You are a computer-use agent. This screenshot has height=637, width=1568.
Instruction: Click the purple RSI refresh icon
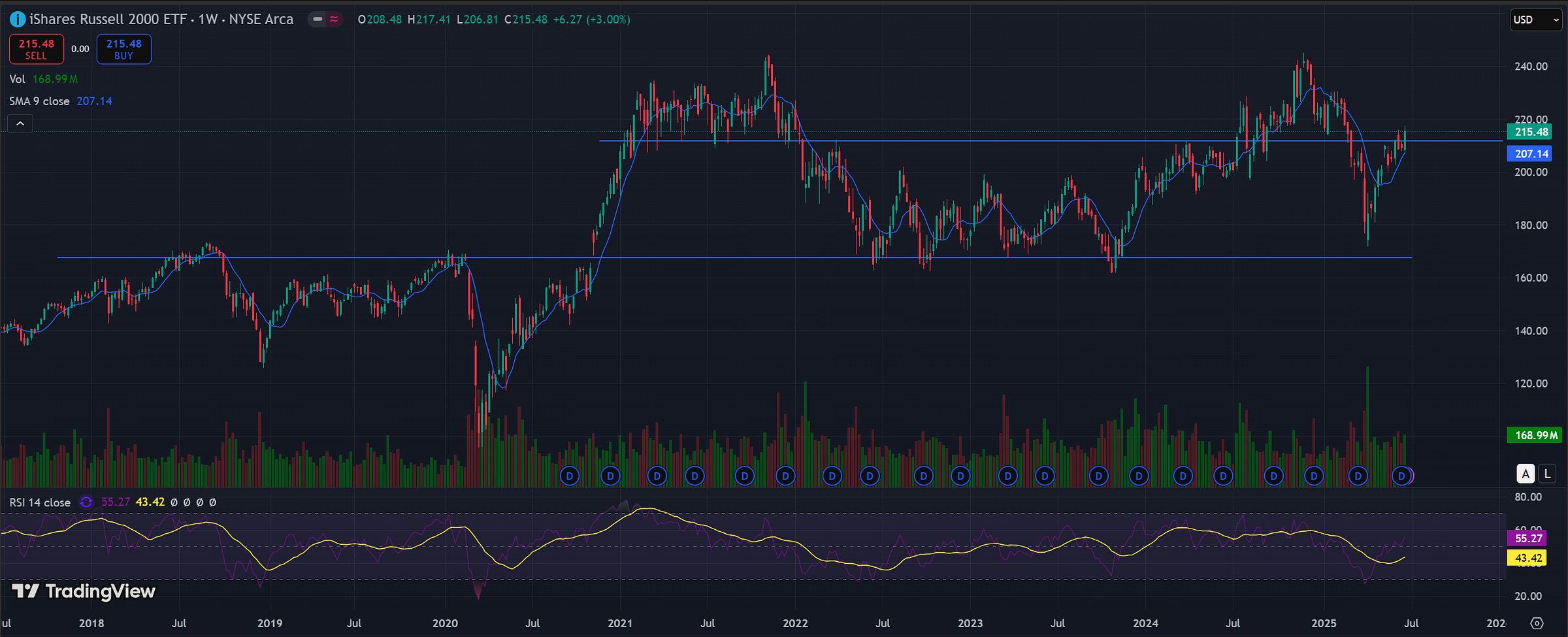point(86,502)
